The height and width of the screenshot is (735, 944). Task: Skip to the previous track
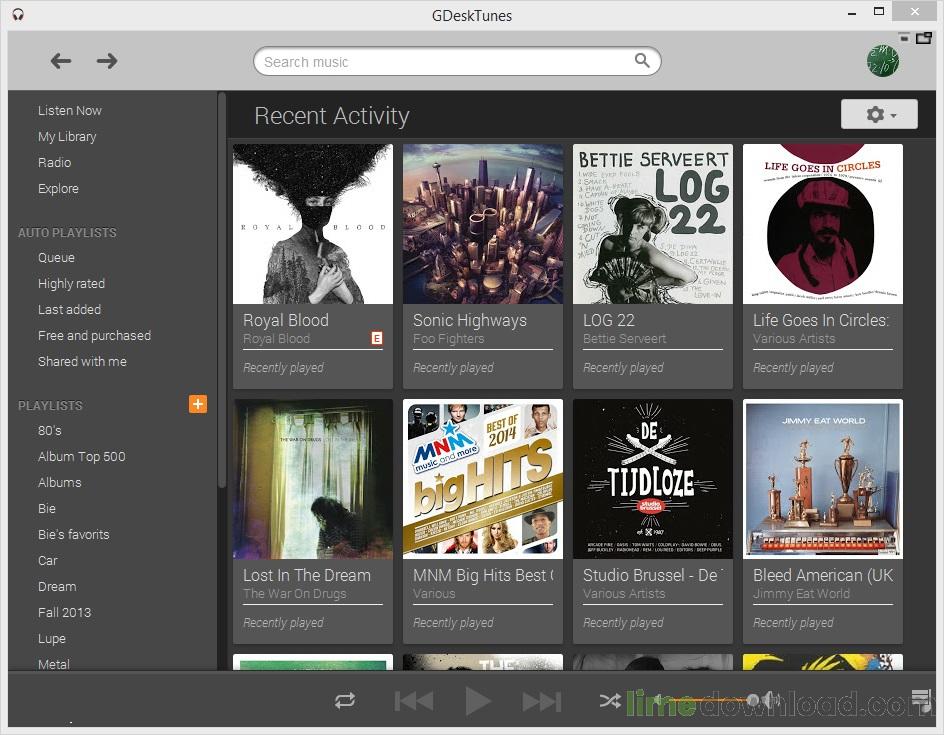click(413, 701)
